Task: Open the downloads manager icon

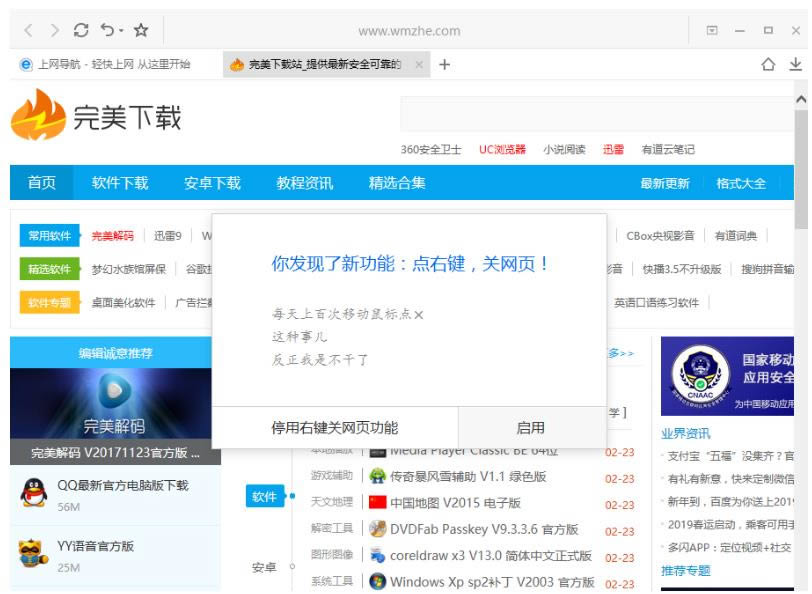Action: pos(795,64)
